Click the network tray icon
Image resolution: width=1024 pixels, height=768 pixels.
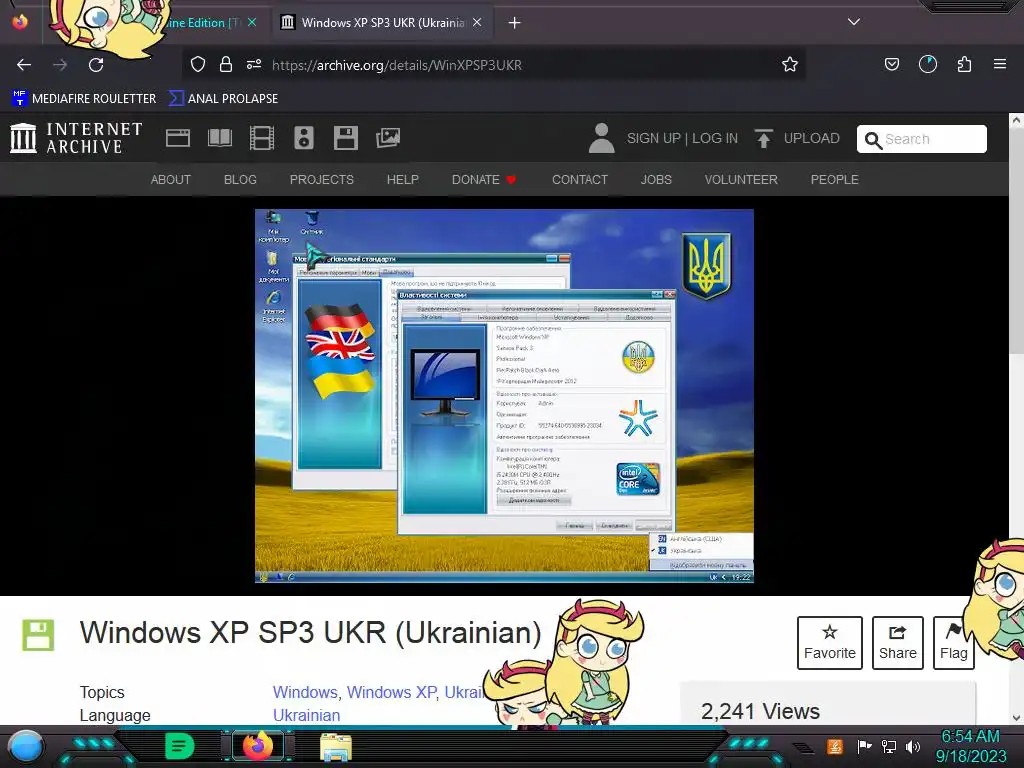coord(888,746)
